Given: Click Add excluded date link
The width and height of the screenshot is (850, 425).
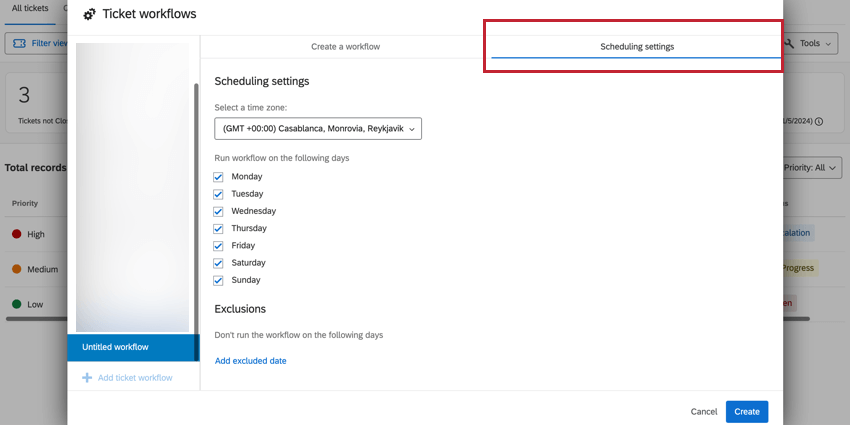Looking at the screenshot, I should click(x=250, y=361).
